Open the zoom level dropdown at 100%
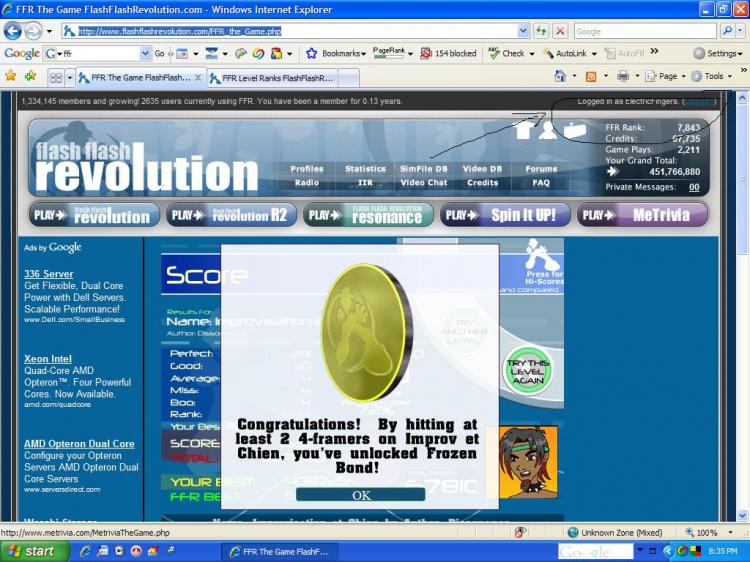The height and width of the screenshot is (562, 750). (730, 532)
